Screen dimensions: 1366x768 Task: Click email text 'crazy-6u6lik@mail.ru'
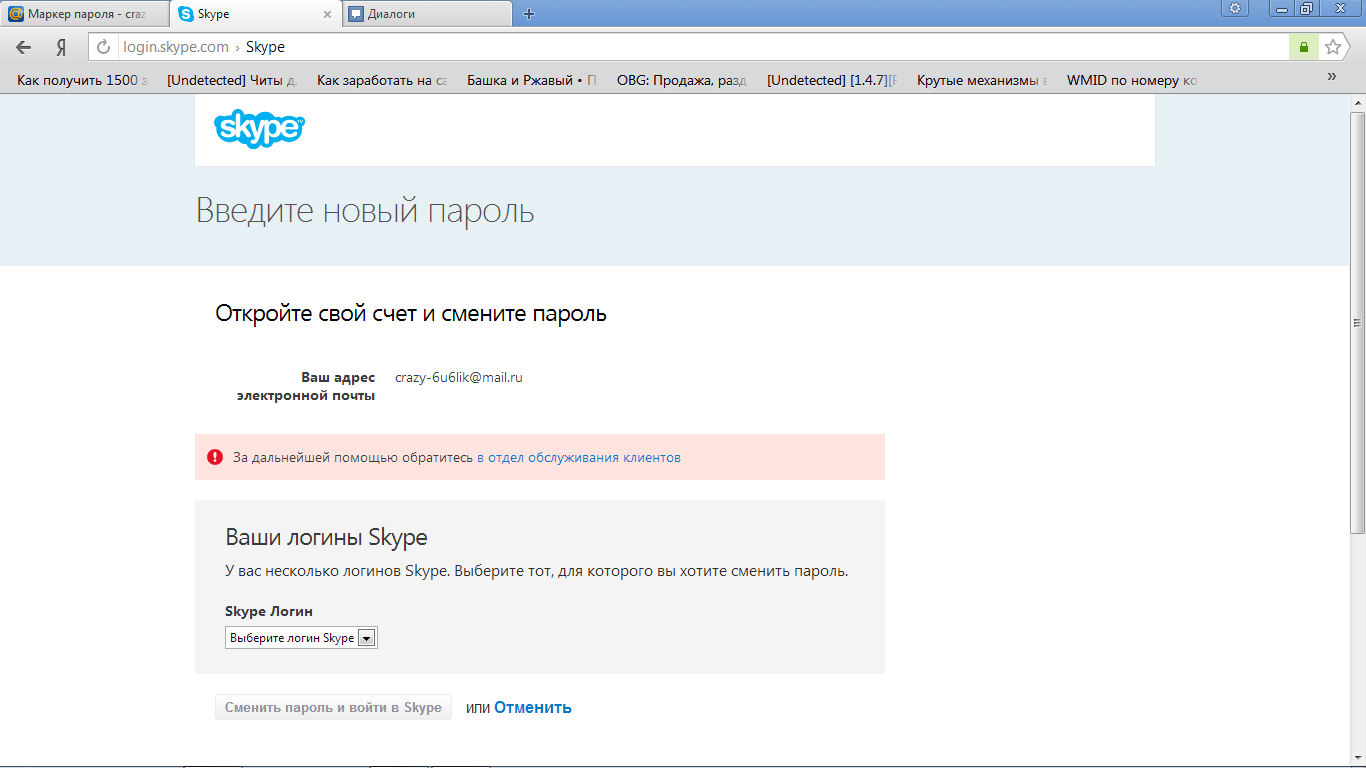pos(459,377)
